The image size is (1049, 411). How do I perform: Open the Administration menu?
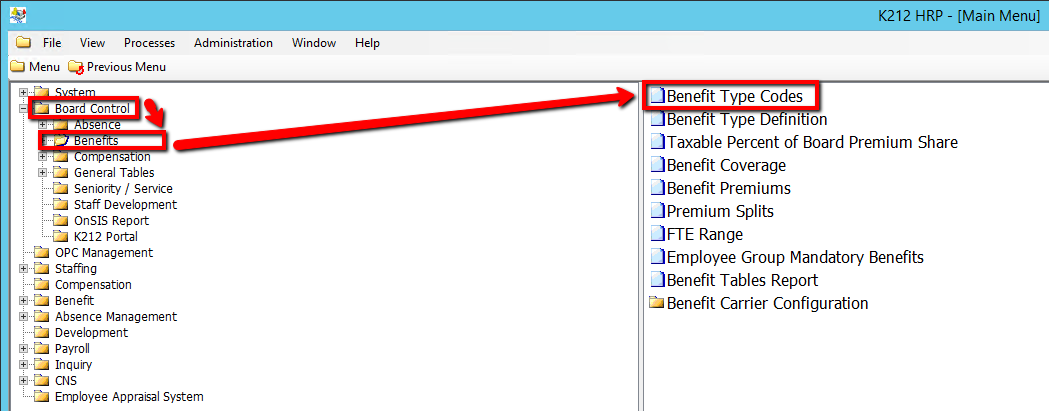pos(233,43)
